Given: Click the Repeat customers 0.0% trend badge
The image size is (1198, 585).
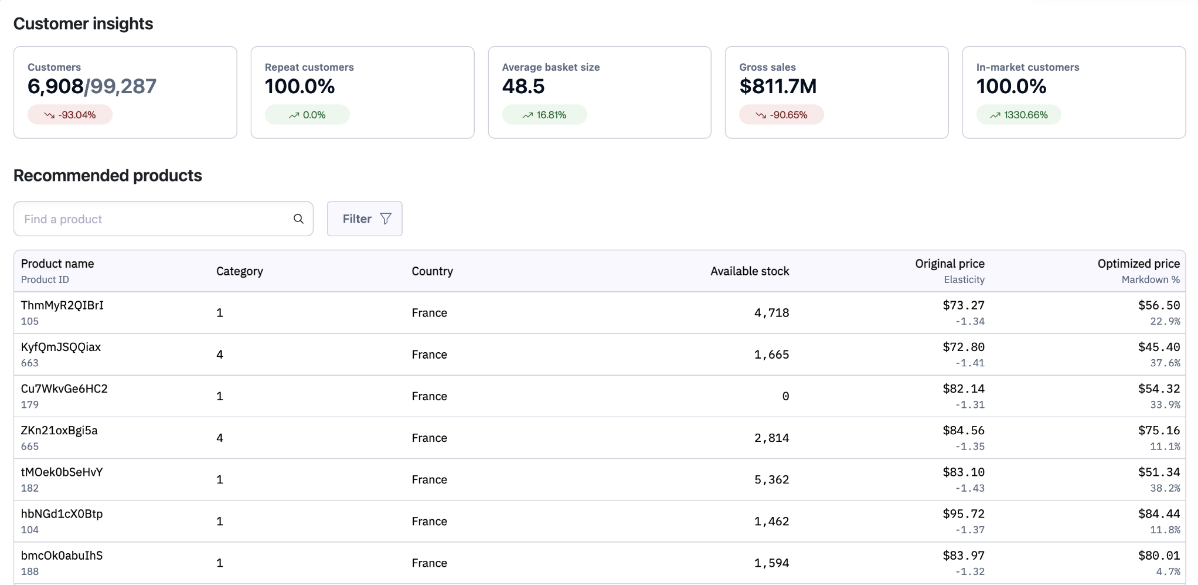Looking at the screenshot, I should [x=307, y=115].
